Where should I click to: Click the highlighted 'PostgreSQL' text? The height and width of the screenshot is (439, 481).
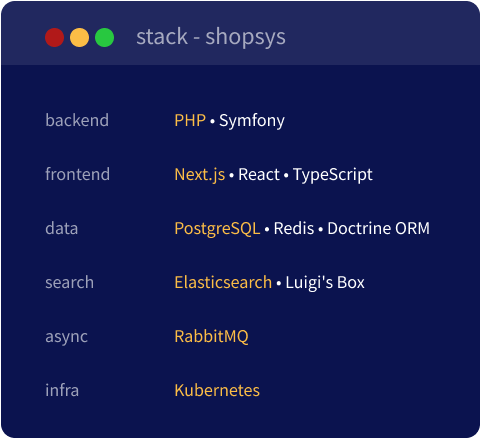(217, 229)
